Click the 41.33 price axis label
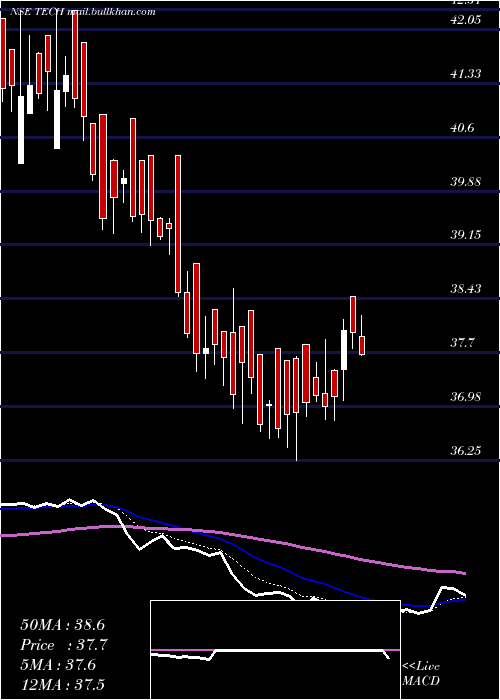The height and width of the screenshot is (700, 500). click(x=466, y=74)
